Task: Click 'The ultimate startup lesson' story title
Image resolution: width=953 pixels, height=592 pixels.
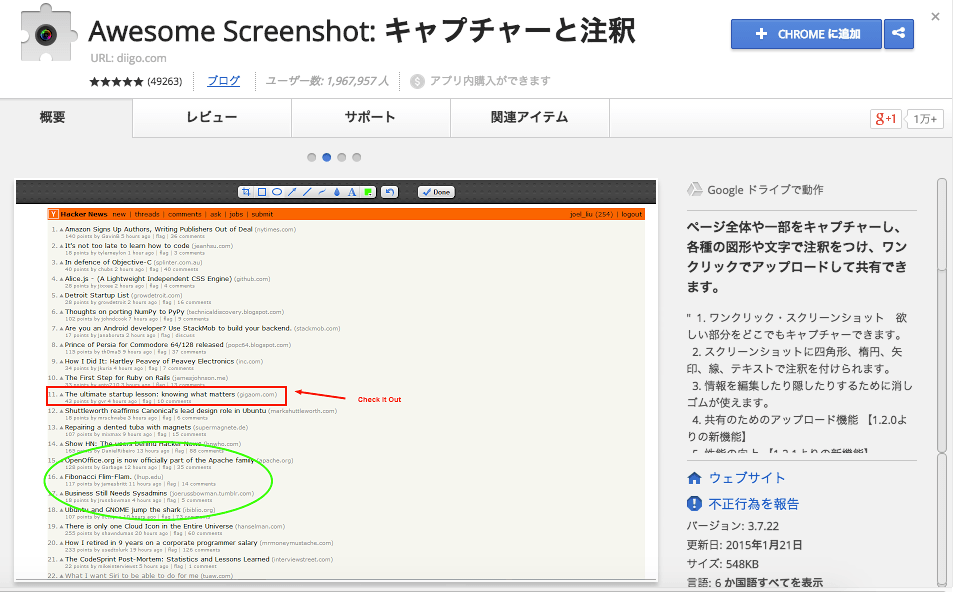Action: click(150, 394)
